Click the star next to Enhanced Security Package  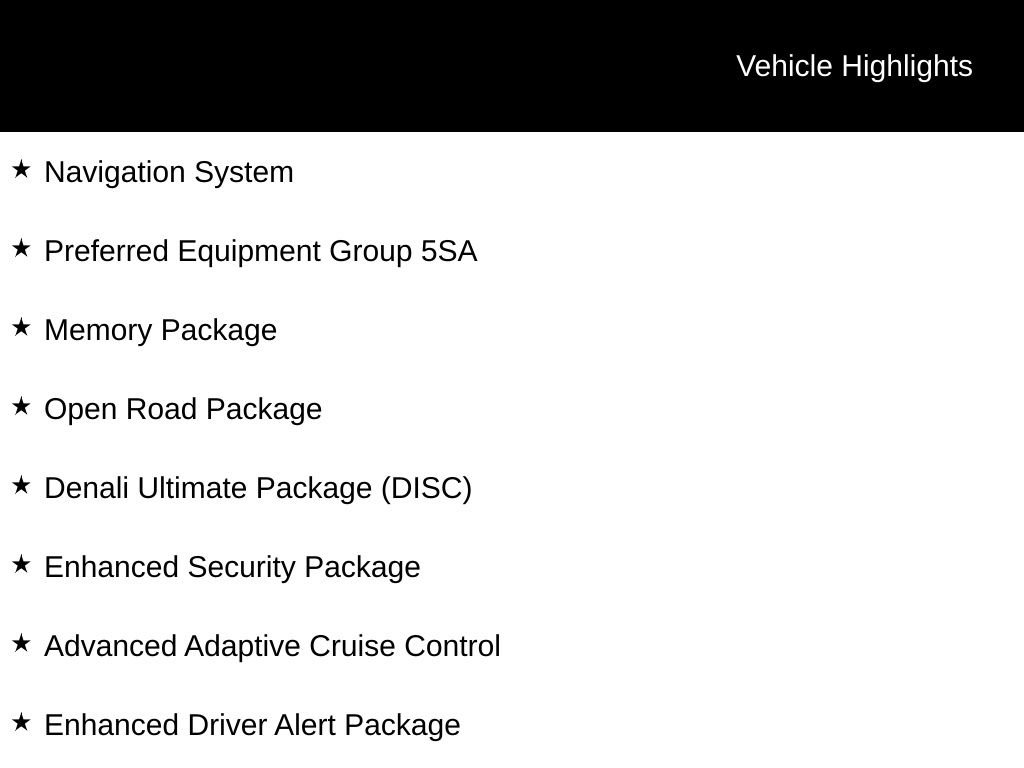pos(22,564)
